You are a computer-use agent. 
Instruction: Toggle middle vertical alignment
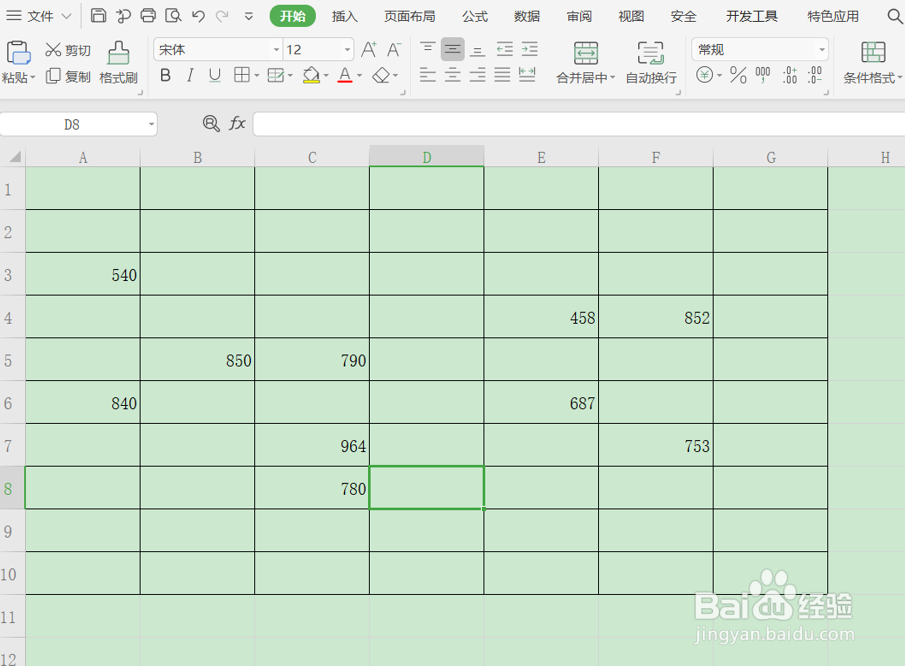coord(452,49)
